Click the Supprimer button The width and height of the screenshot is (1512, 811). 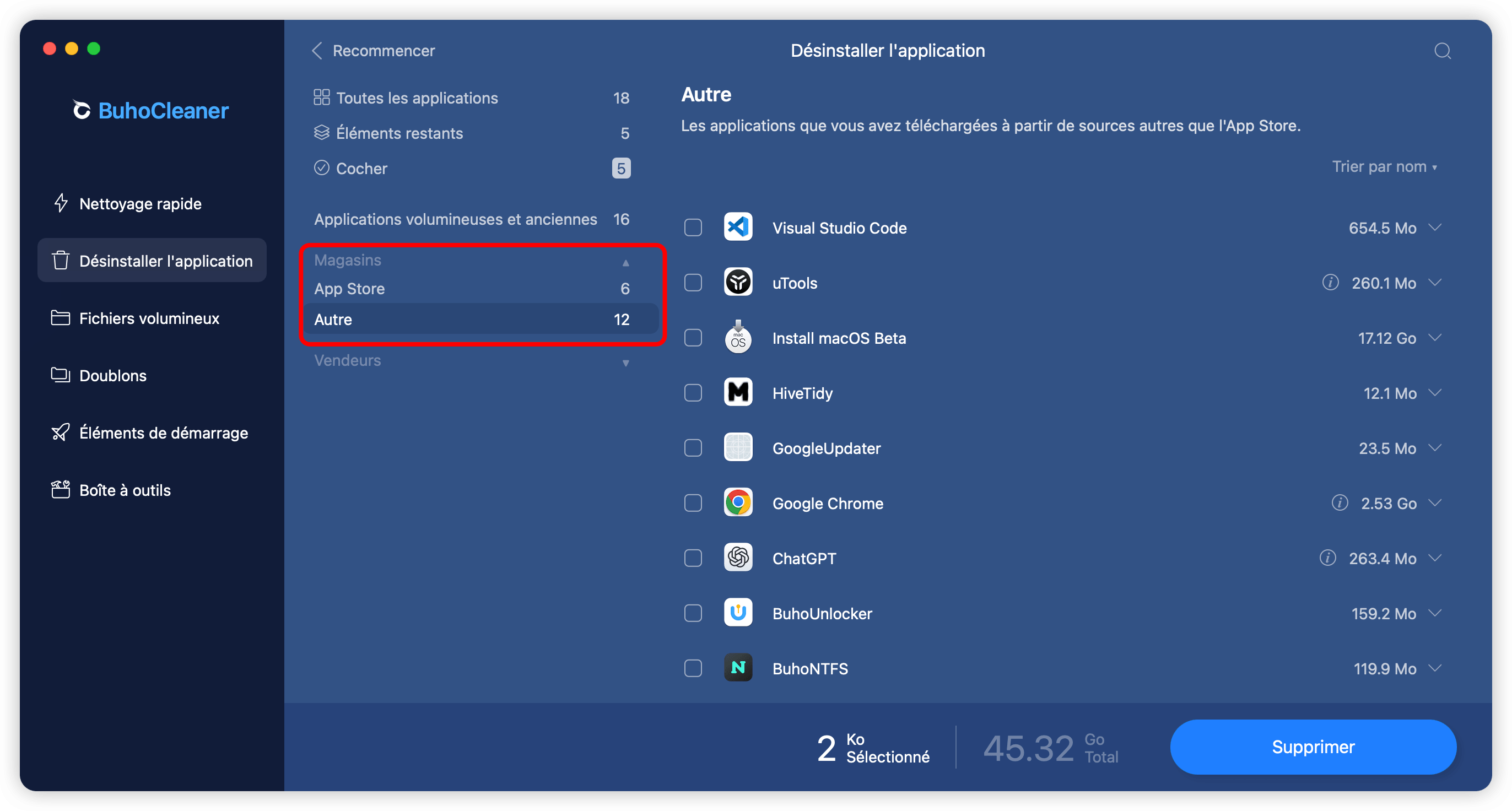(x=1313, y=747)
